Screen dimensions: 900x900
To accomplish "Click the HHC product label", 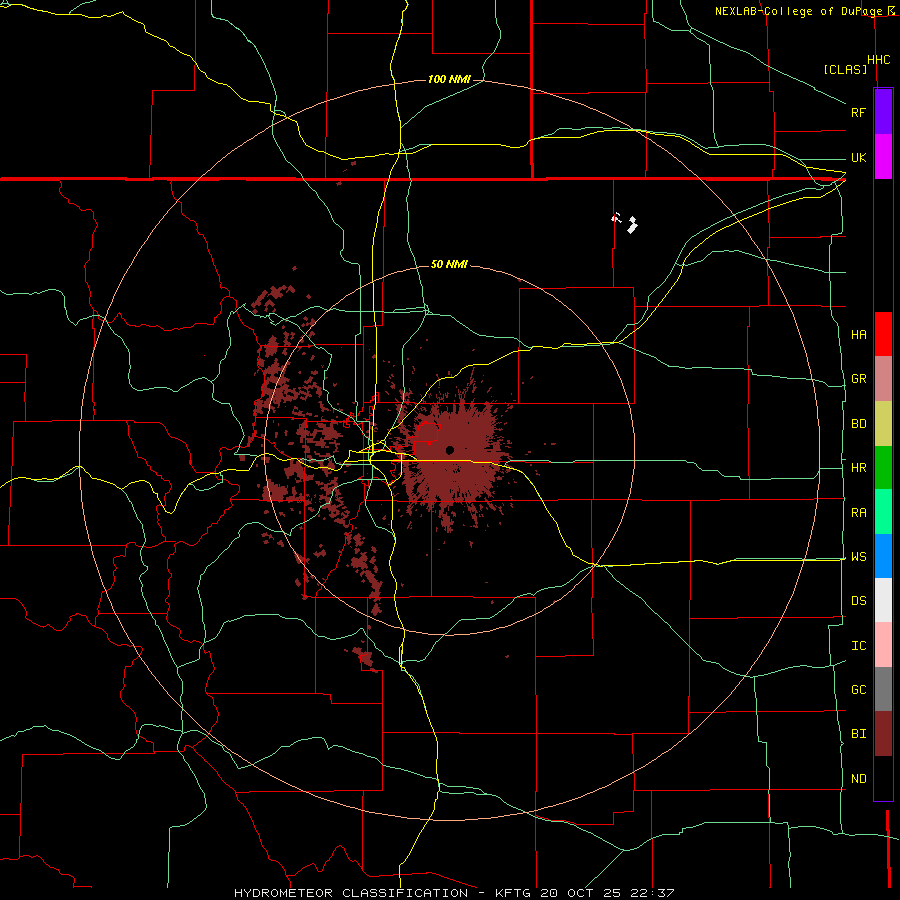I will (x=878, y=60).
